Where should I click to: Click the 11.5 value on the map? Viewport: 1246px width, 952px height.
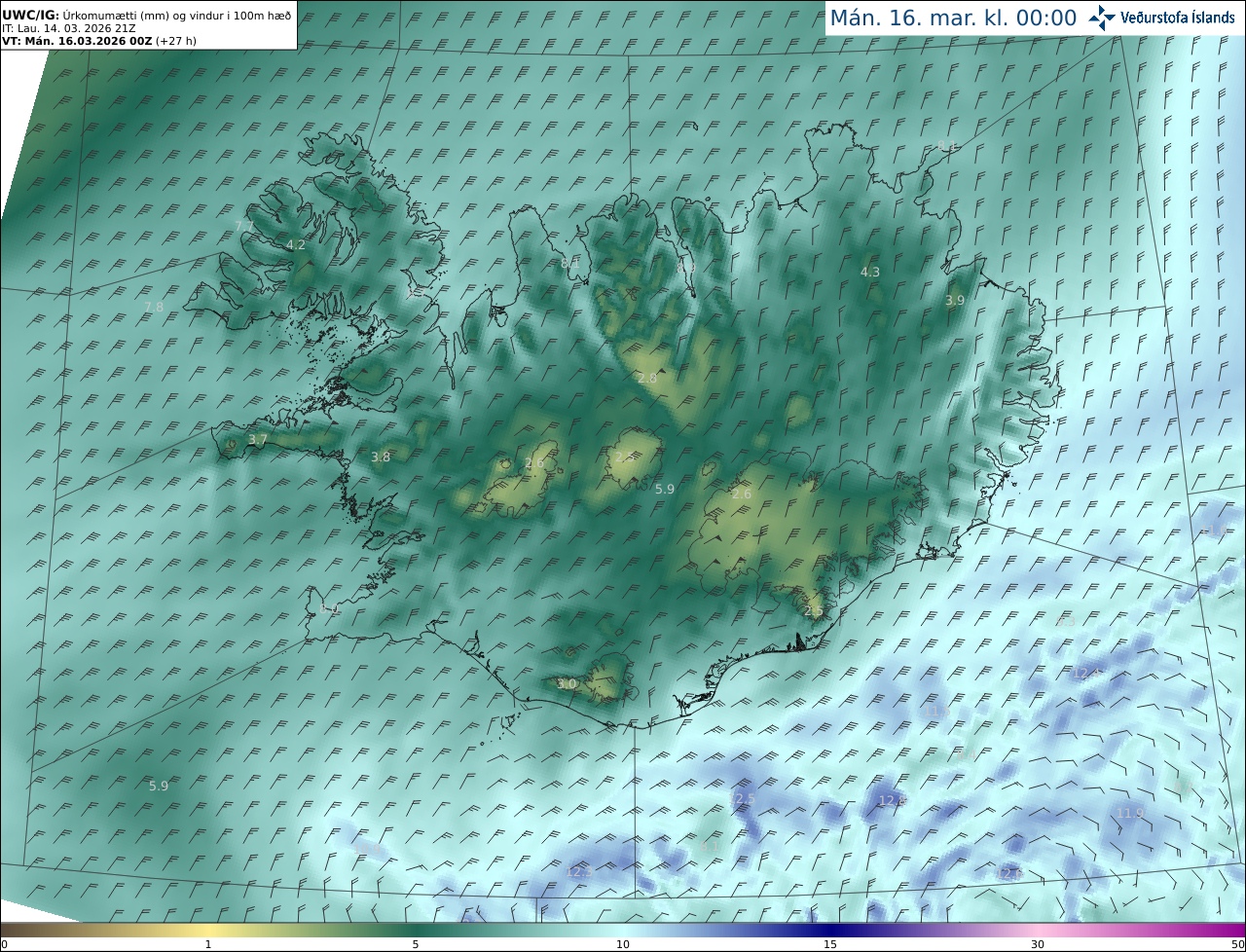(935, 713)
